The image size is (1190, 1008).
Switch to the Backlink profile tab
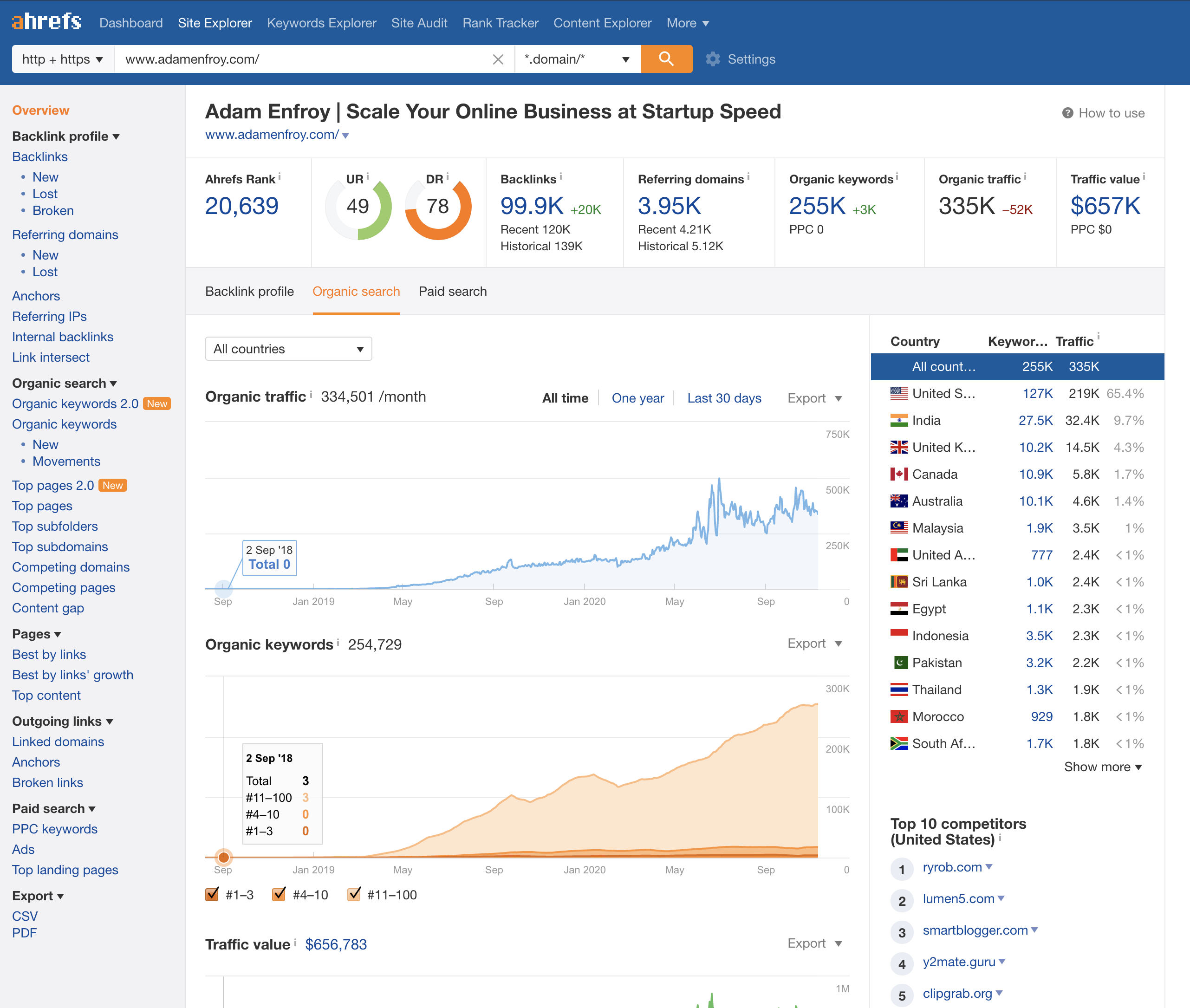pos(249,292)
